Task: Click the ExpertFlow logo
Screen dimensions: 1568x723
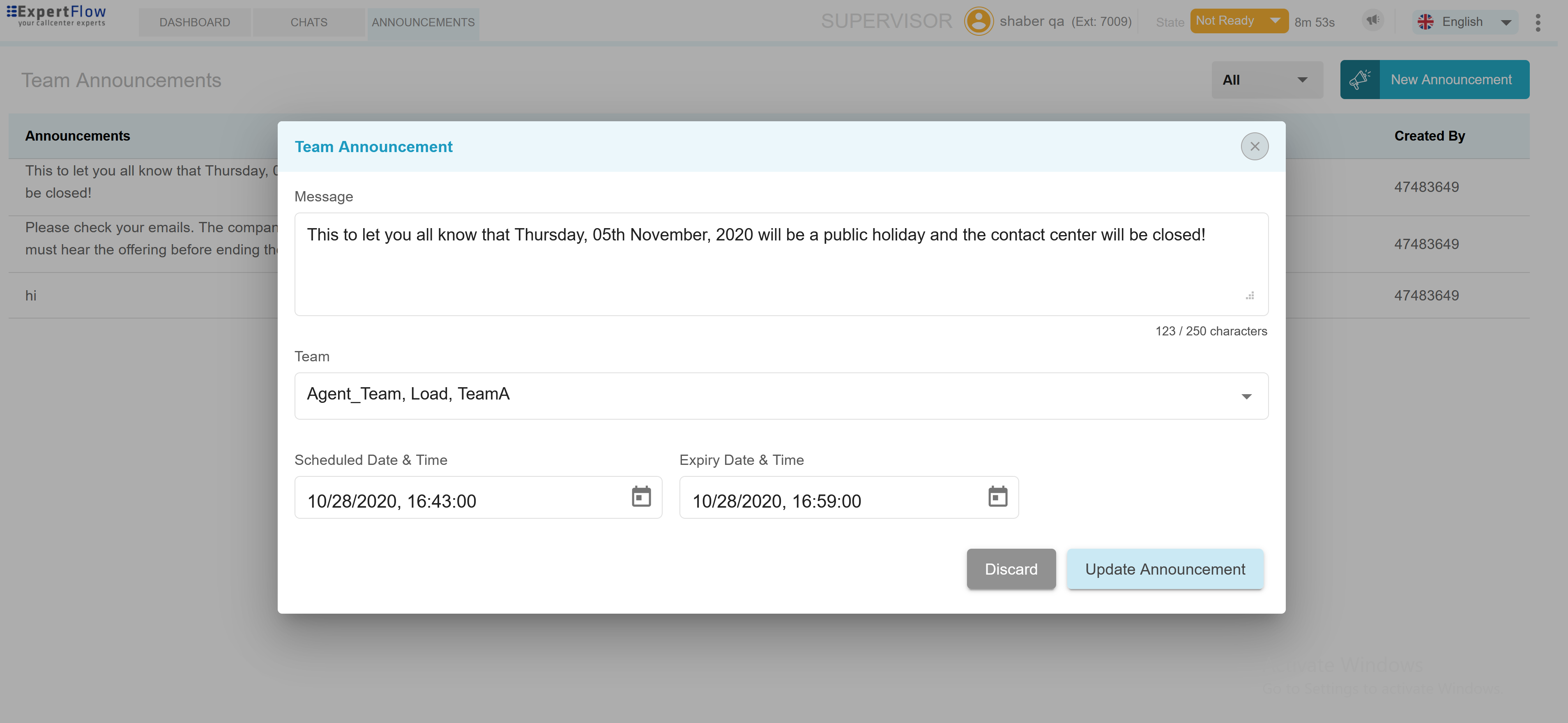Action: (x=57, y=16)
